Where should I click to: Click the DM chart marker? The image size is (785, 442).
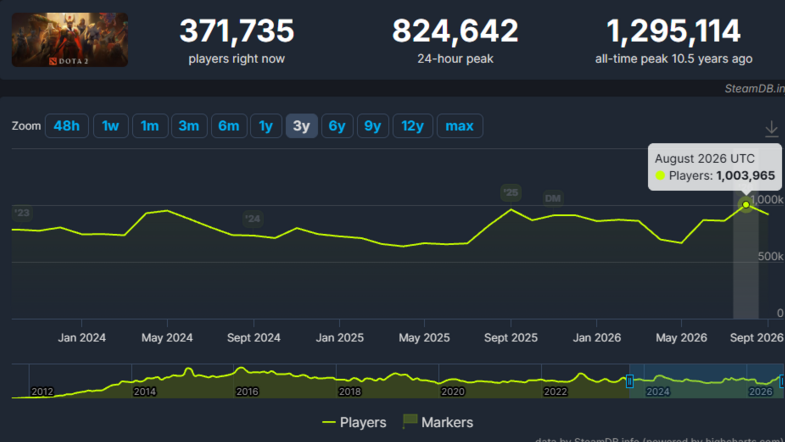(553, 199)
